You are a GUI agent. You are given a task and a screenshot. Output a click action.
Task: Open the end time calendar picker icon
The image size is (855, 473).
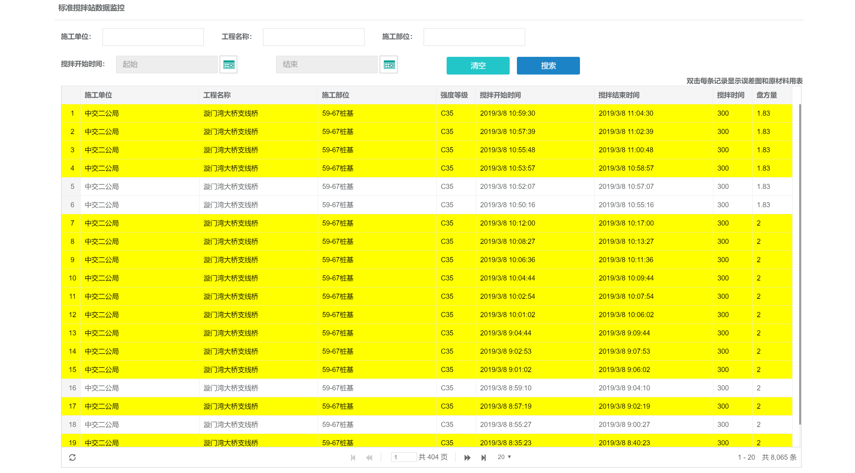tap(389, 65)
